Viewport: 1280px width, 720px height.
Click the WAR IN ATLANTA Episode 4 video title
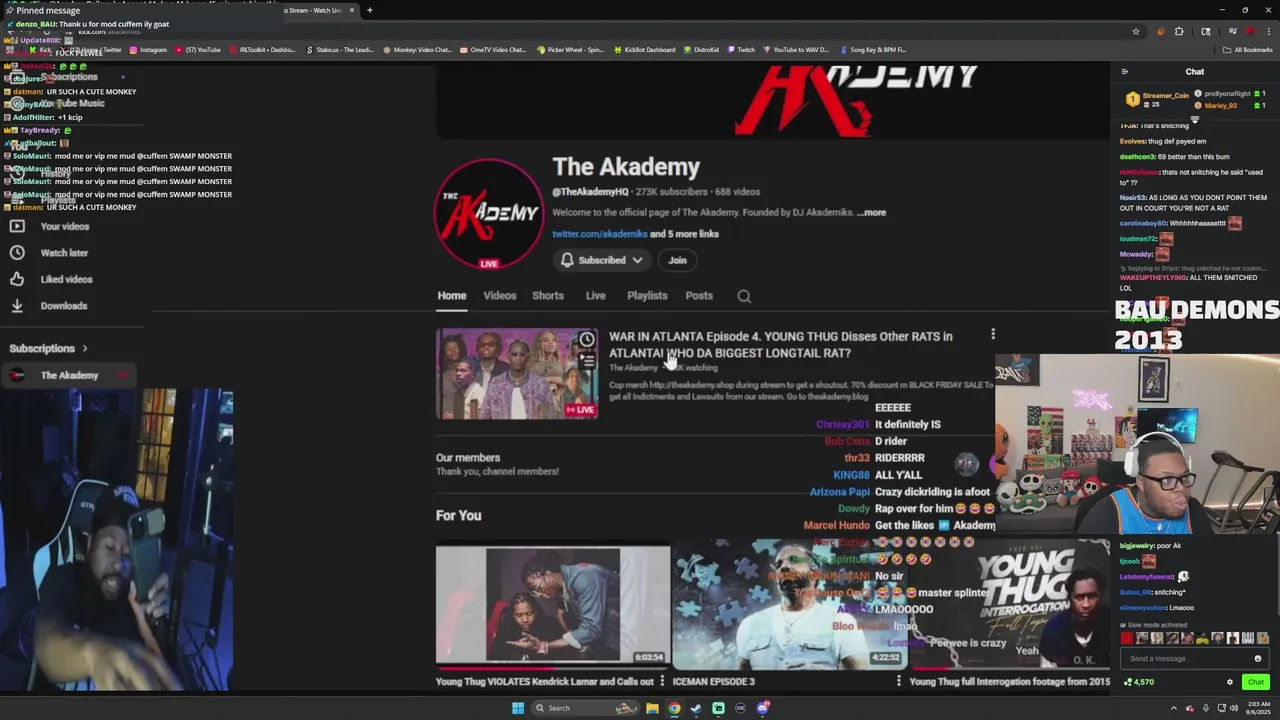(x=781, y=345)
